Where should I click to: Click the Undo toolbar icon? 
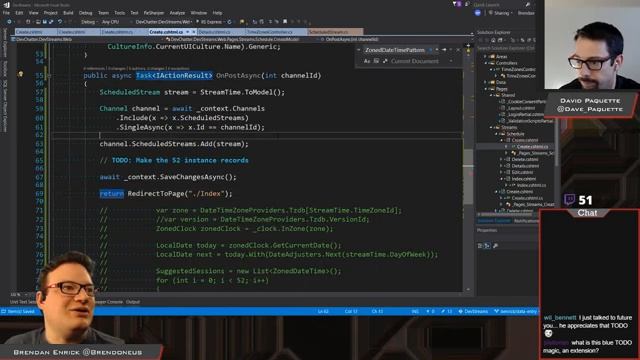(60, 22)
